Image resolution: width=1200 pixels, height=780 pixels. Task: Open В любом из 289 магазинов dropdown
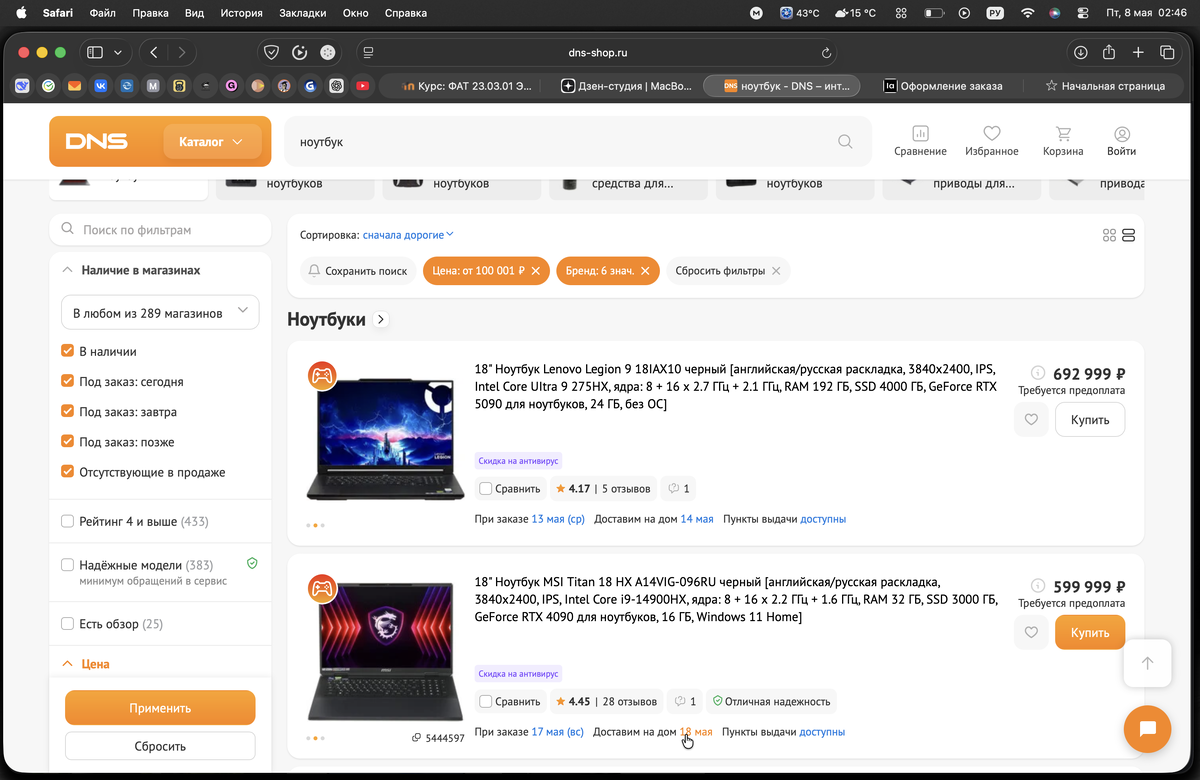tap(160, 313)
